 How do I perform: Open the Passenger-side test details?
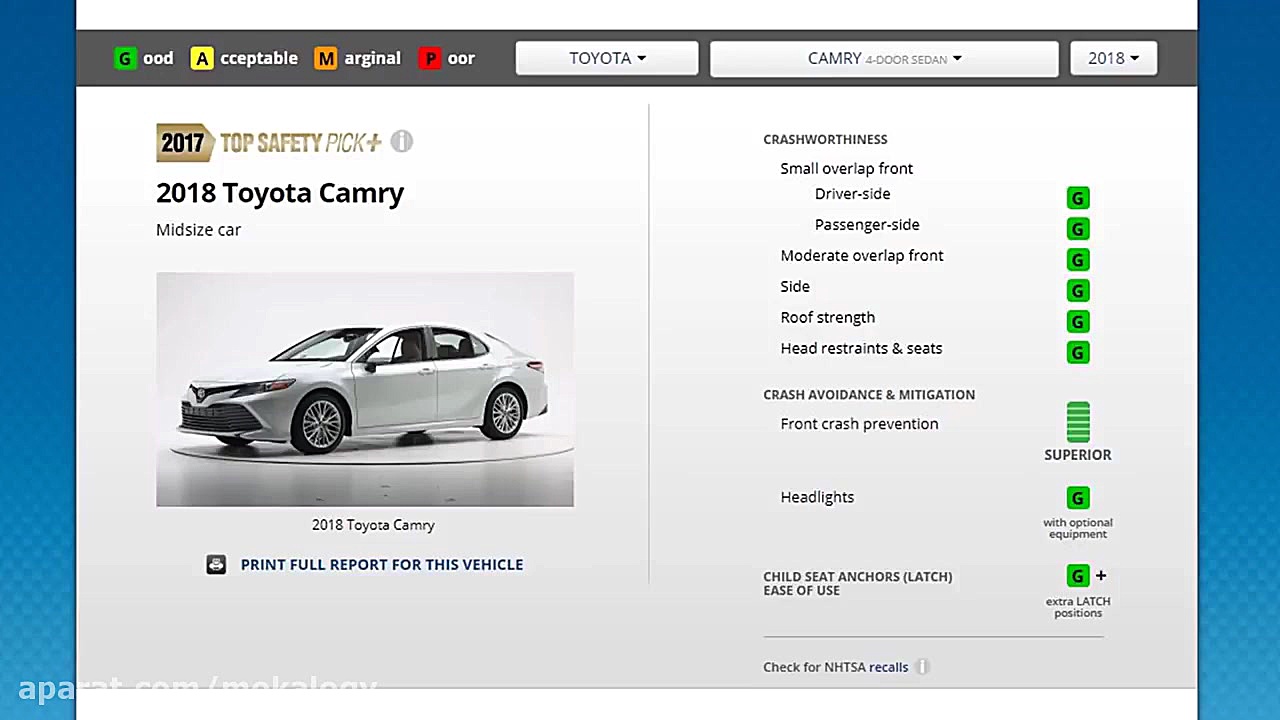click(867, 225)
